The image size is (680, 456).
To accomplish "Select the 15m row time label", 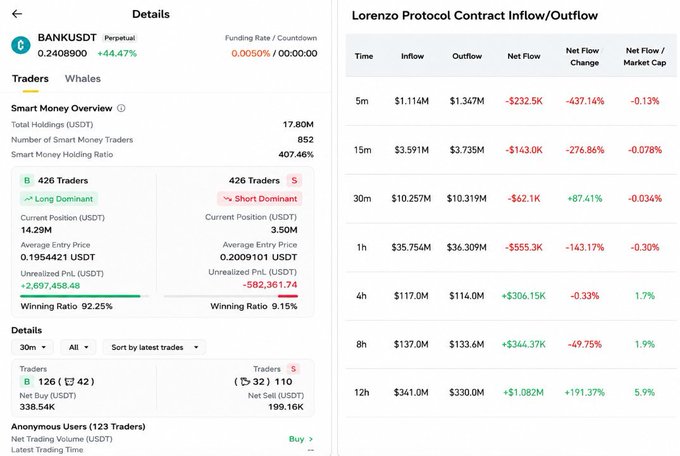I will 363,150.
